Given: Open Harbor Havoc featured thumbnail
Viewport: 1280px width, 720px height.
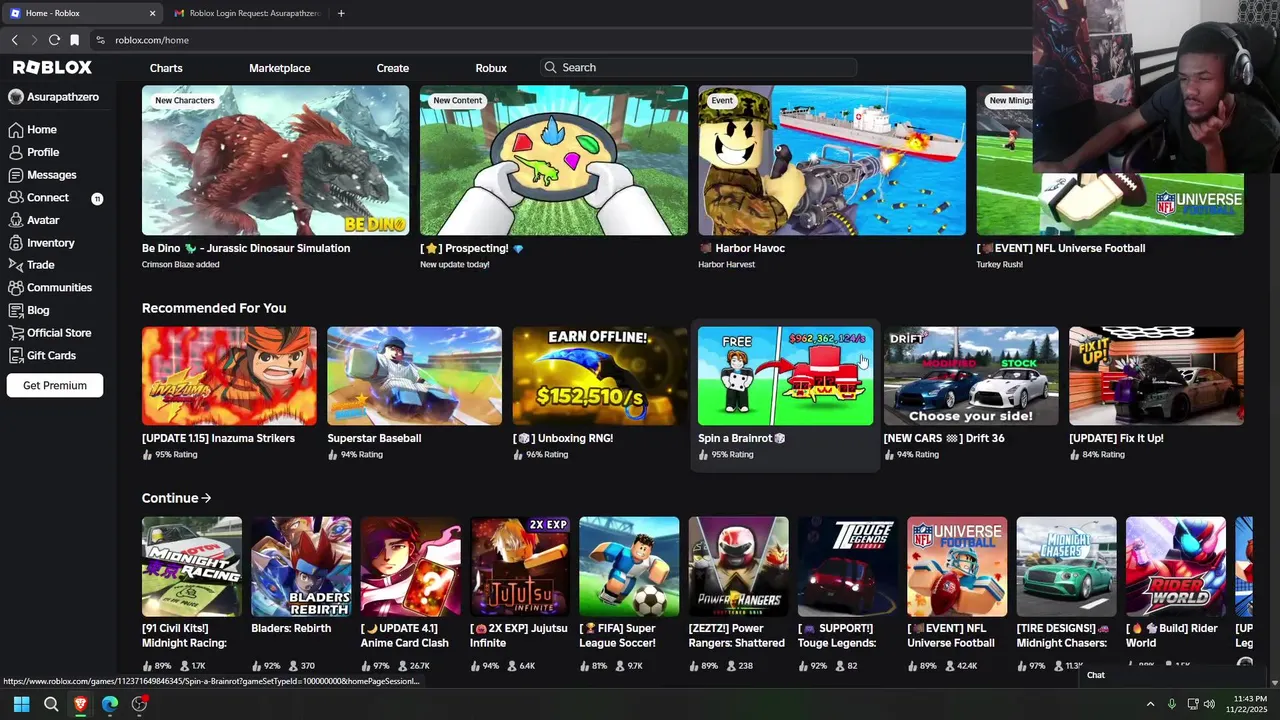Looking at the screenshot, I should 832,160.
